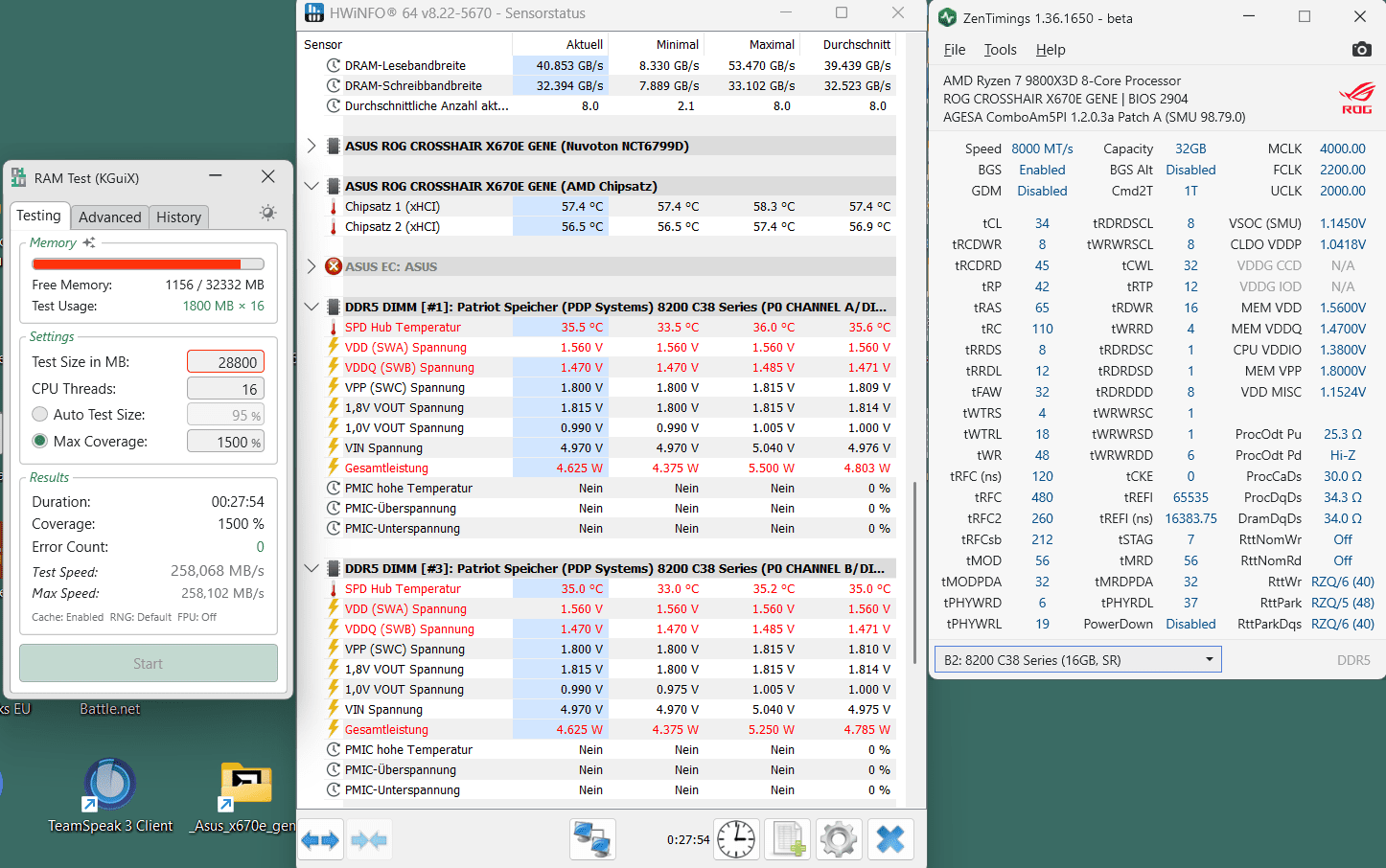Select the Auto Test Size radio button
Viewport: 1386px width, 868px height.
40,414
